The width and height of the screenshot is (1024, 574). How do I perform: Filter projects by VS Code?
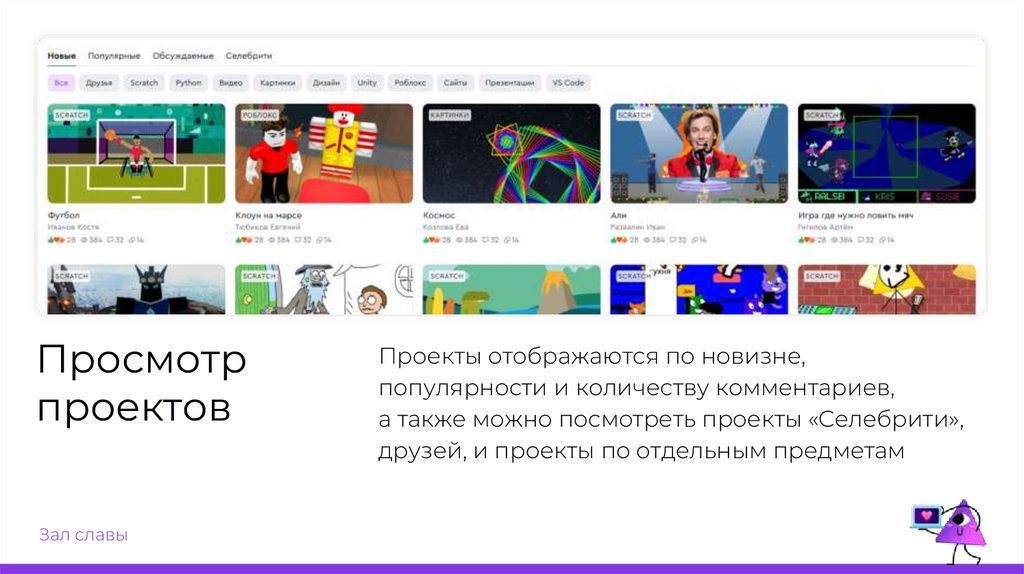tap(568, 83)
